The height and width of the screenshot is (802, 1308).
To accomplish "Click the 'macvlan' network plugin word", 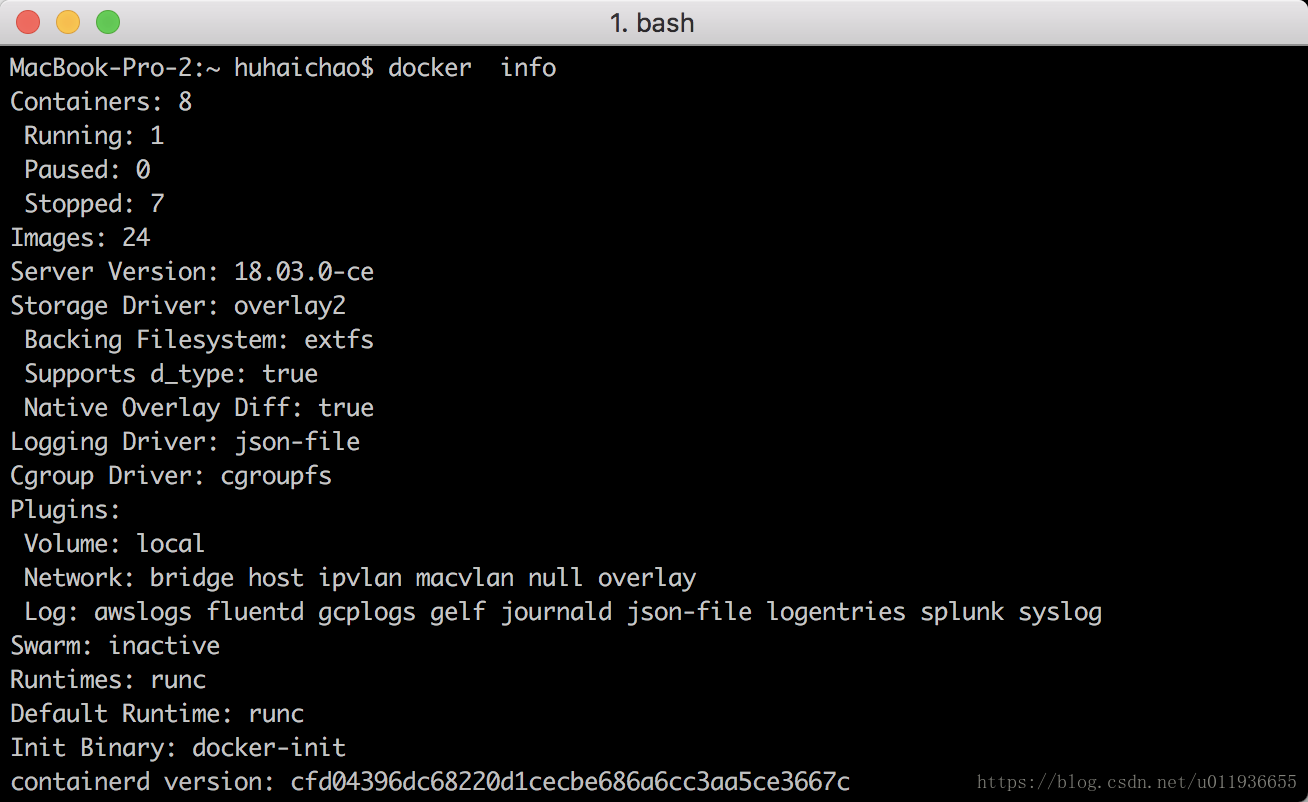I will (x=465, y=578).
